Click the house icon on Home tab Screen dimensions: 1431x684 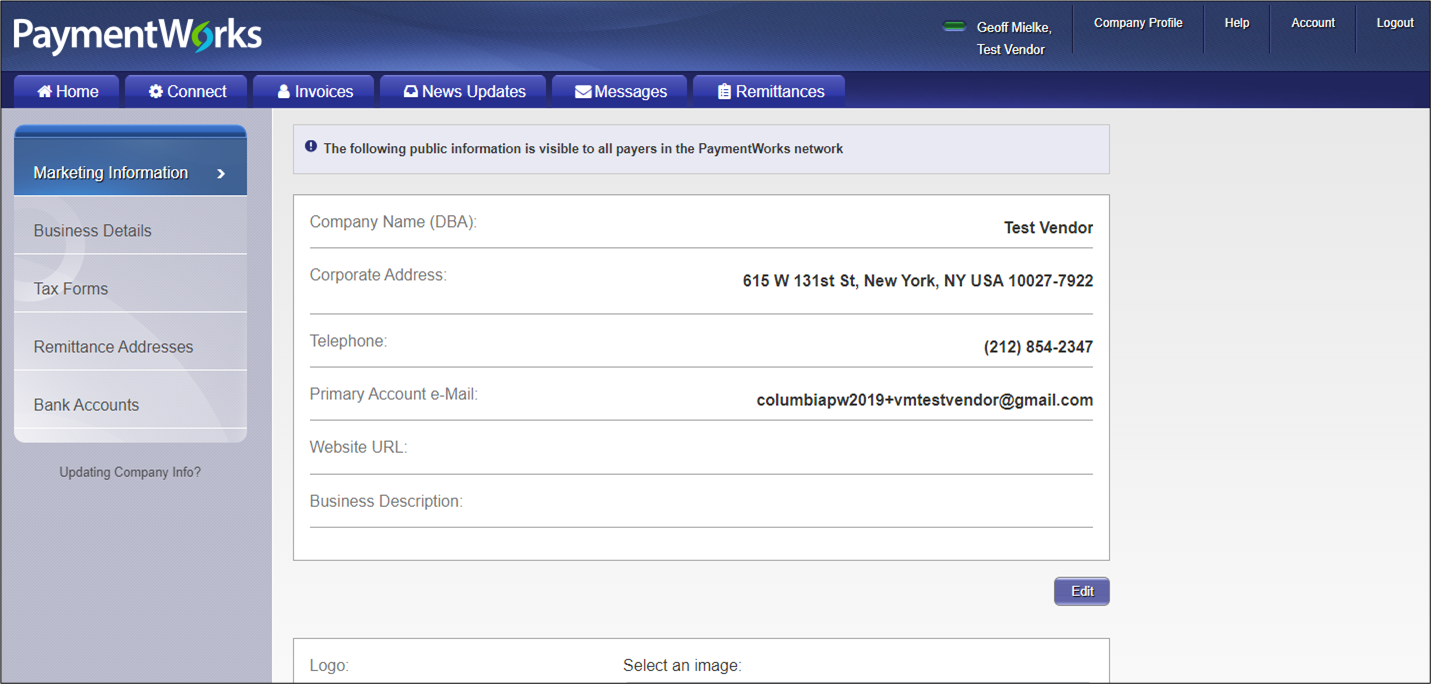coord(44,92)
